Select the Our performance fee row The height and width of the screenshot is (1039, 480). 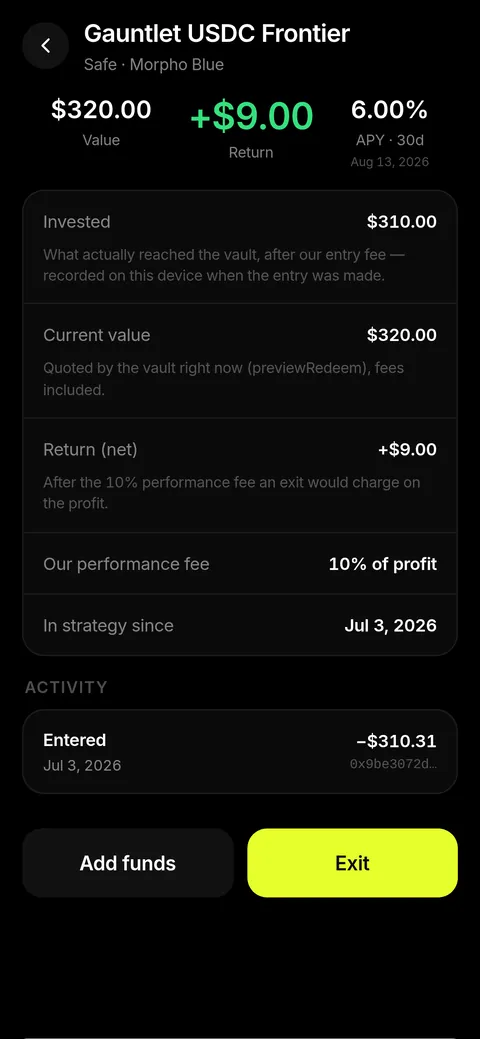(240, 563)
